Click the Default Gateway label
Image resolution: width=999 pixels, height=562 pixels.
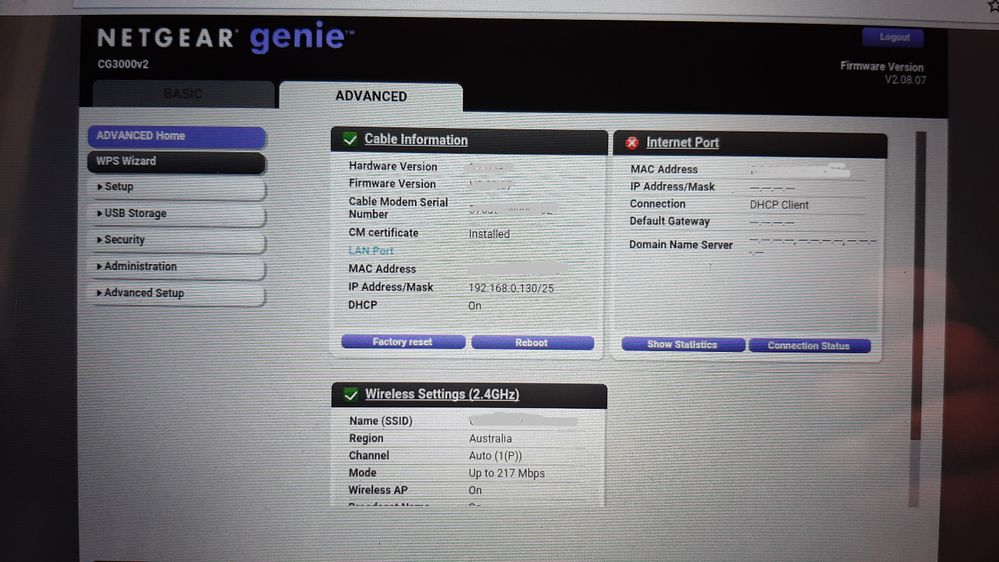point(669,221)
